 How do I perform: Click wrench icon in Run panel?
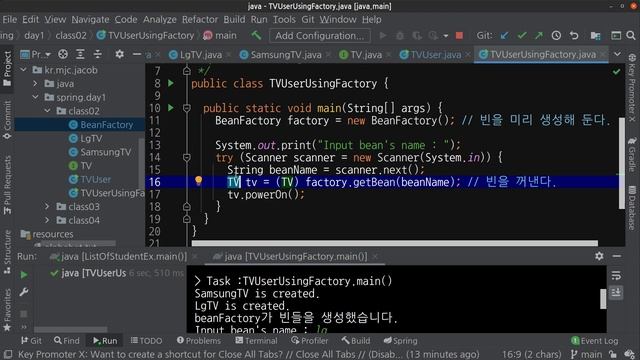tap(24, 292)
